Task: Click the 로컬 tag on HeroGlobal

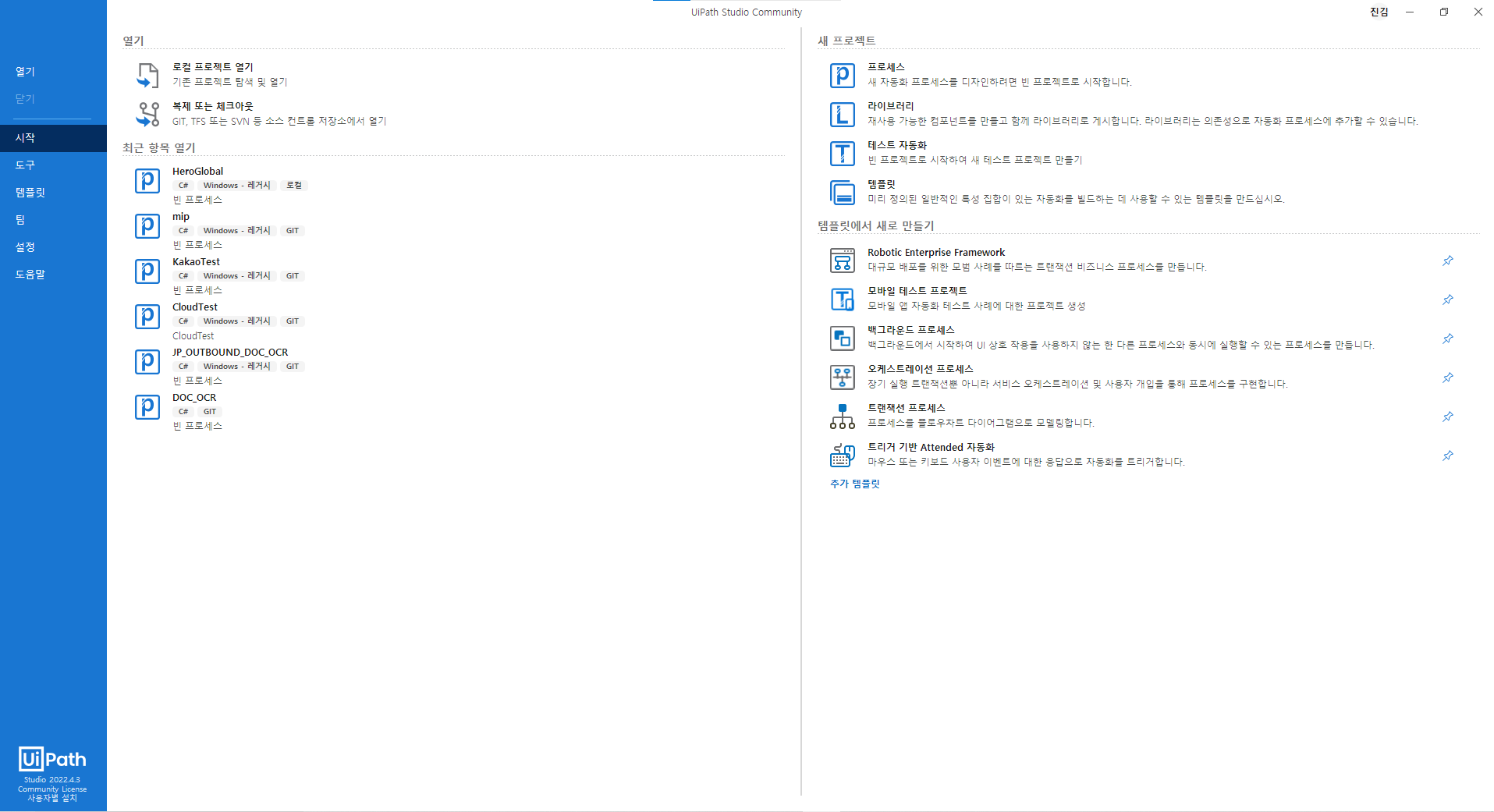Action: 294,186
